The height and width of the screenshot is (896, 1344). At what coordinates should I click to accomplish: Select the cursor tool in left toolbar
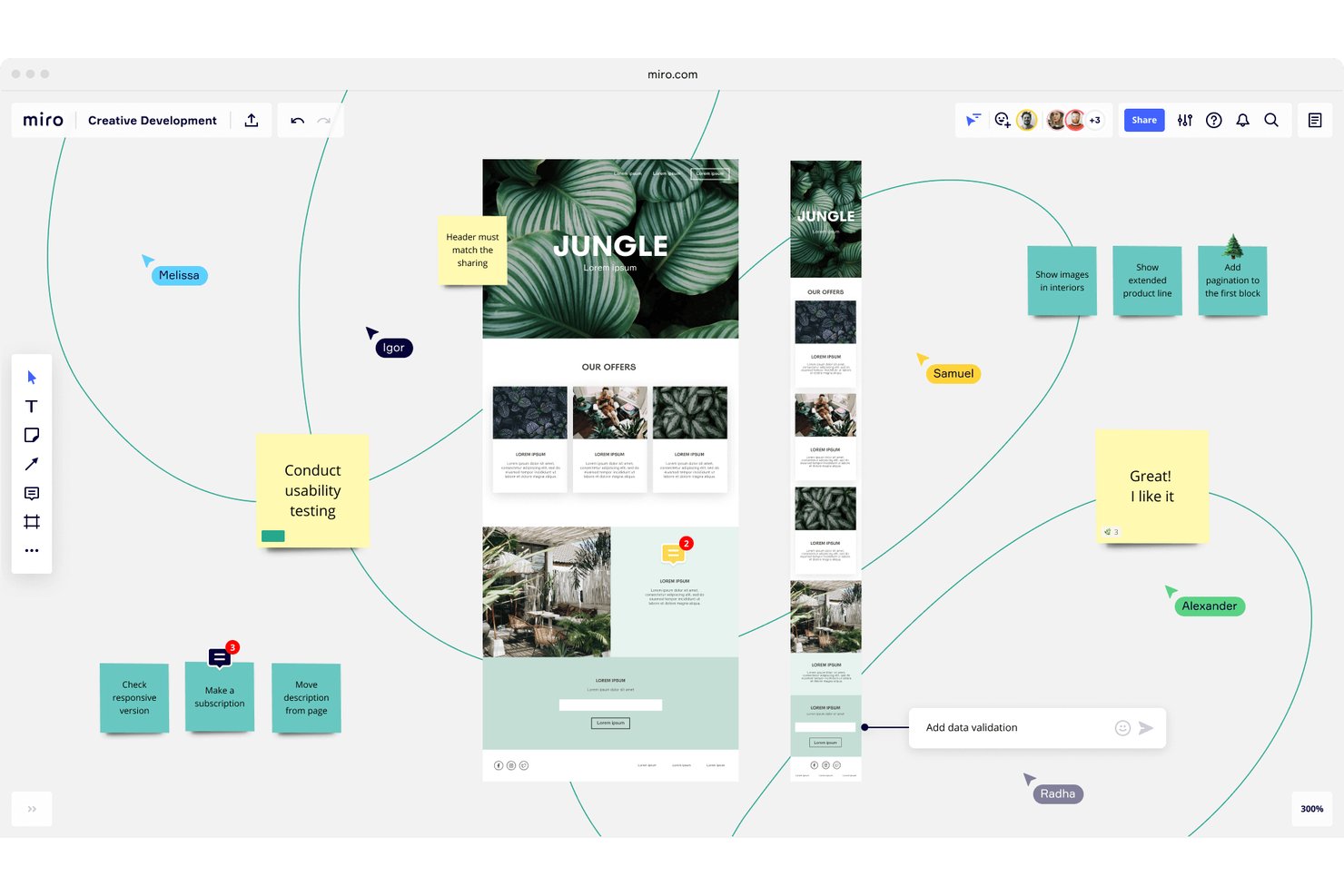[x=32, y=378]
